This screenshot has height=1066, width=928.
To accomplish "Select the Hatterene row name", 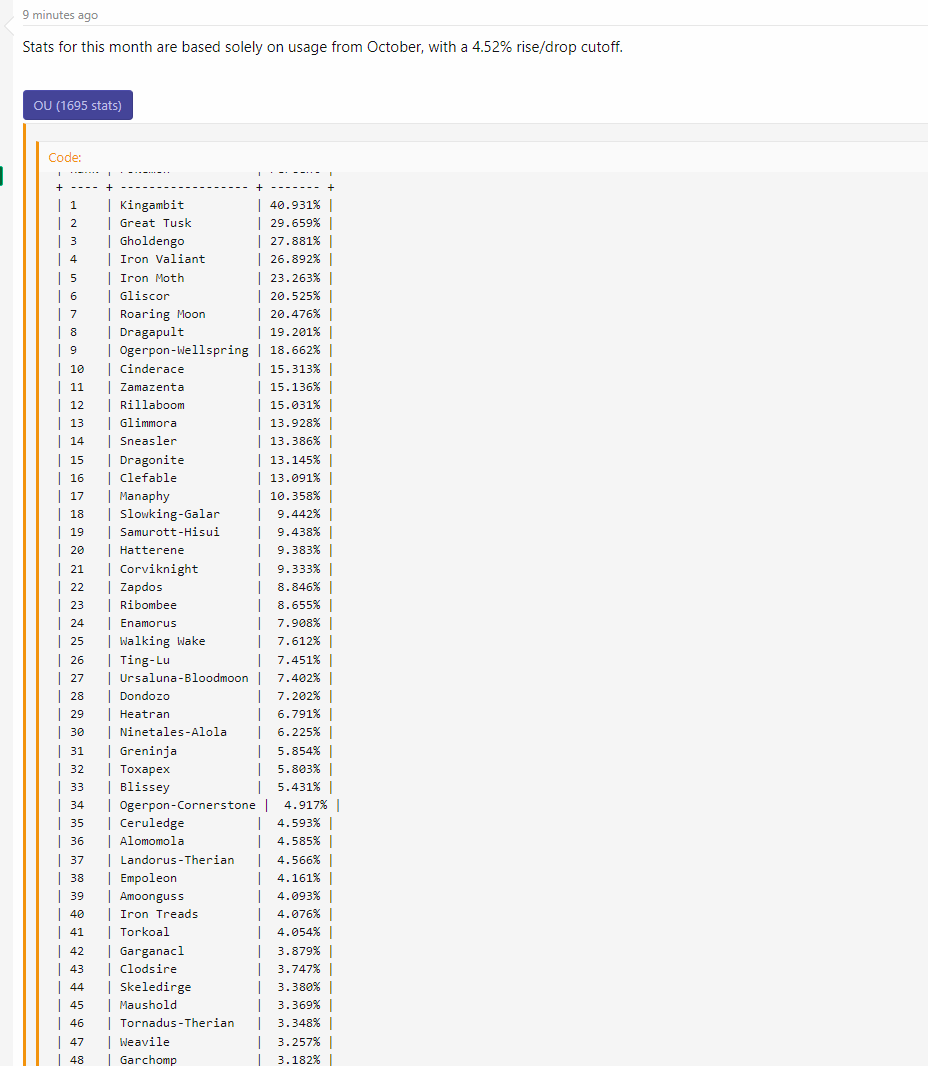I will 152,550.
